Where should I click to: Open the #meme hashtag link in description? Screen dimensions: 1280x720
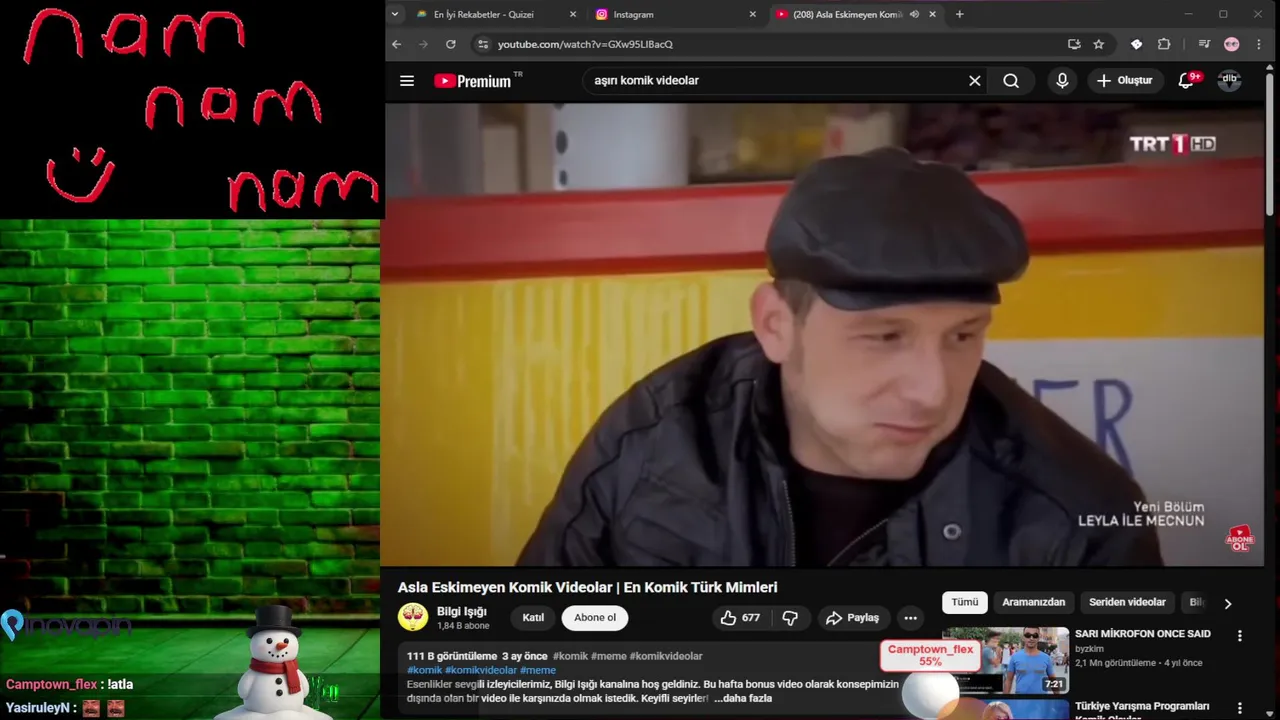tap(538, 670)
